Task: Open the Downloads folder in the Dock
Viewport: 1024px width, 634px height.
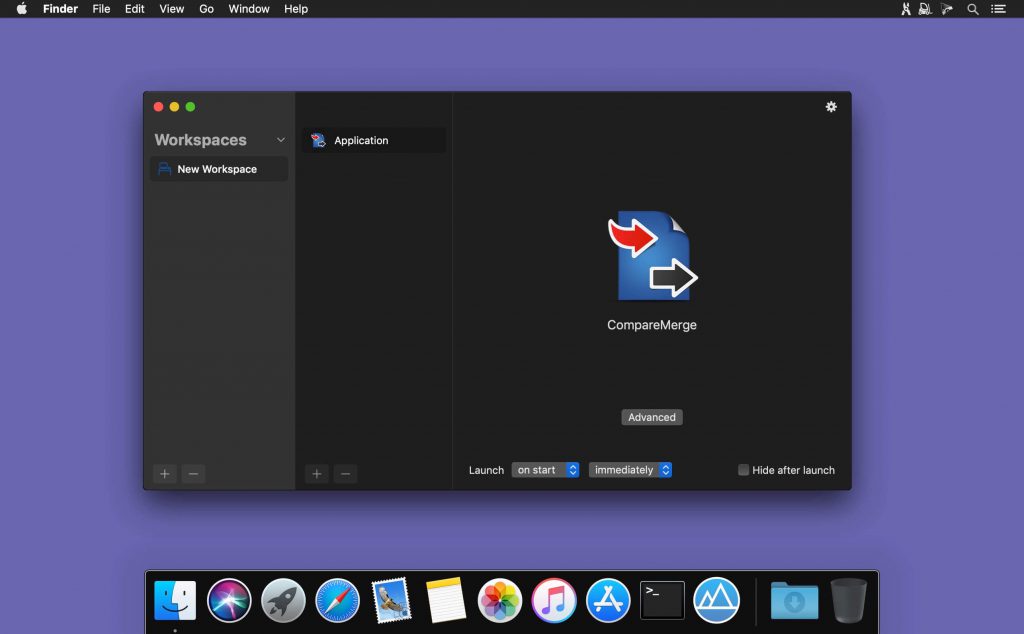Action: click(x=793, y=601)
